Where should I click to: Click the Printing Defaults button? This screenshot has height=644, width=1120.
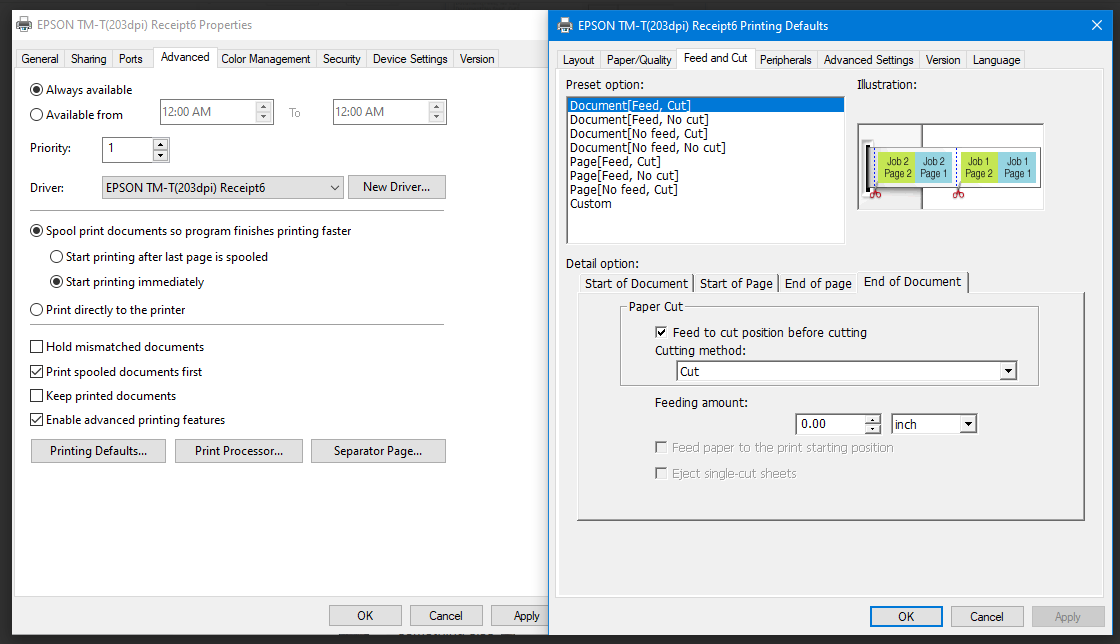tap(99, 451)
